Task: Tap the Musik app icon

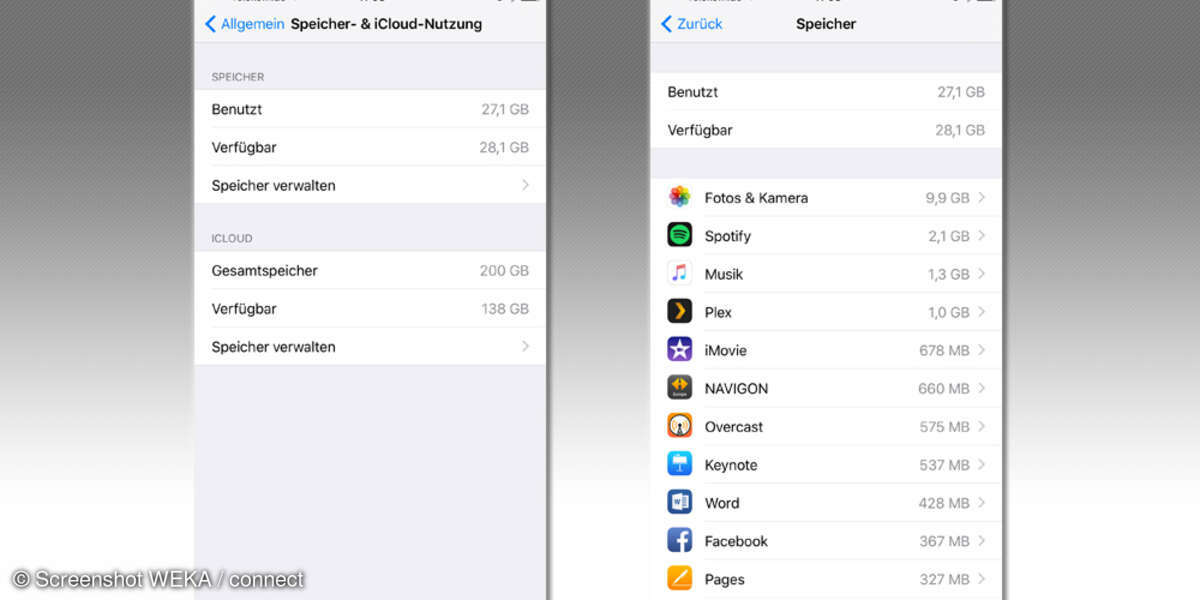Action: pos(680,273)
